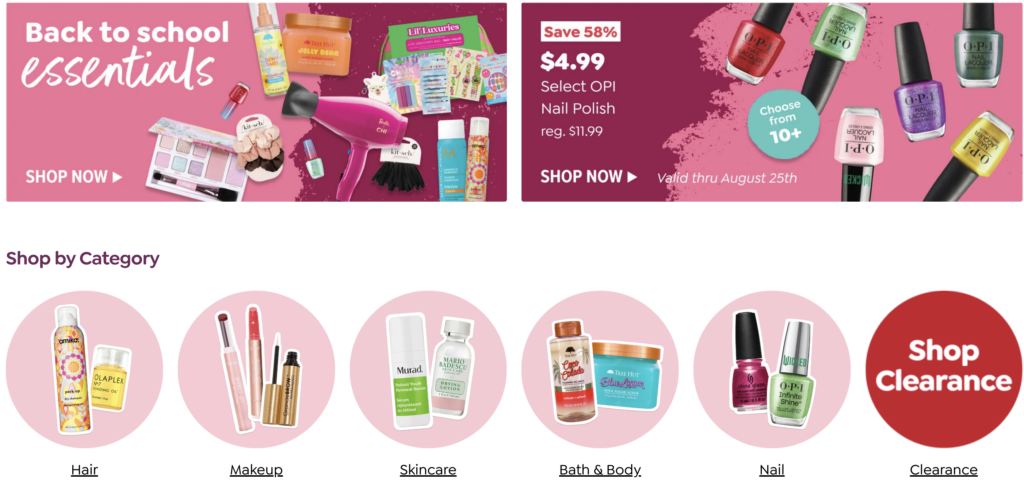
Task: Click the 'Select OPI Nail Polish' text
Action: 578,97
